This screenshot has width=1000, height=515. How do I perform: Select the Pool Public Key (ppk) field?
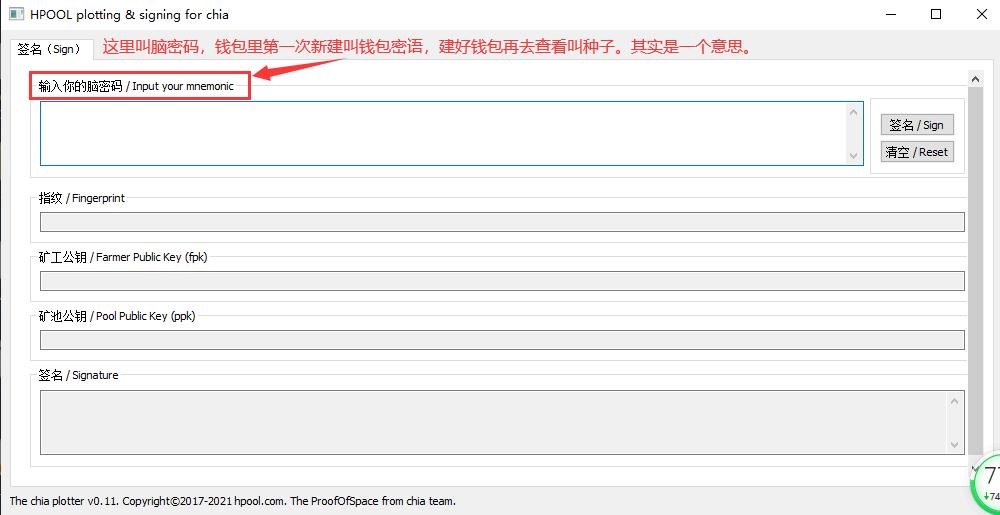(x=502, y=340)
